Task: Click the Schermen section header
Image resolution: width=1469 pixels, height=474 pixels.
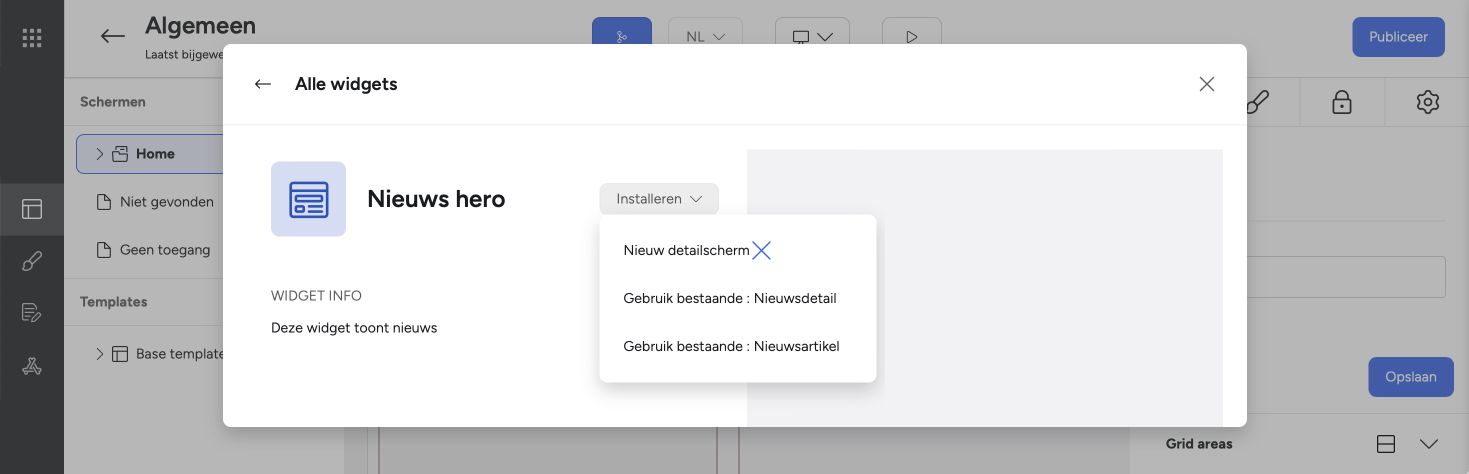Action: (113, 102)
